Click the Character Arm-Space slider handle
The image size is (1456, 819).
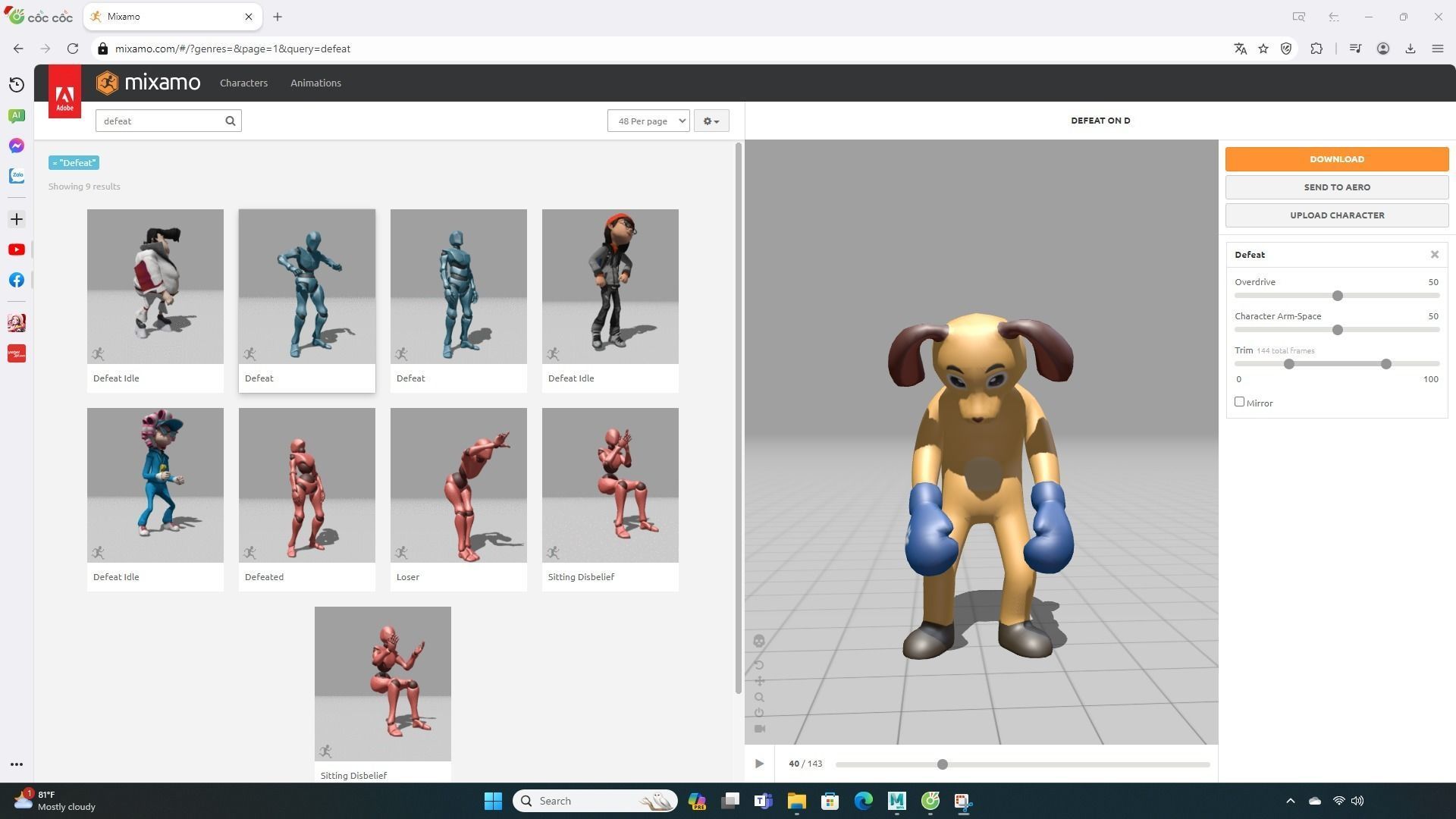[1338, 330]
